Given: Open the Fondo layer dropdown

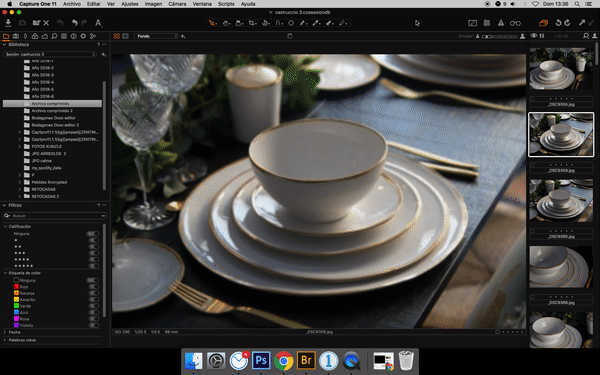Looking at the screenshot, I should (156, 36).
